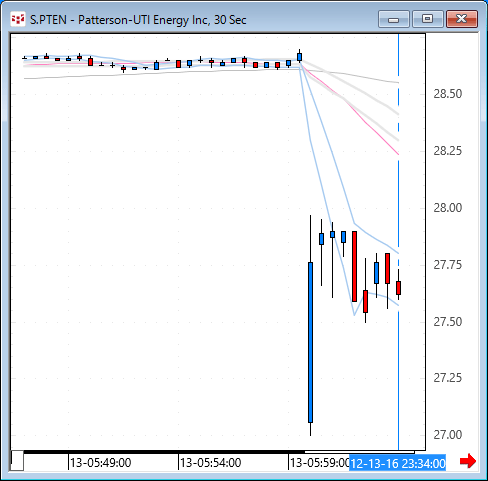Click the 13-05:54:00 time axis label
Image resolution: width=488 pixels, height=481 pixels.
click(x=210, y=463)
